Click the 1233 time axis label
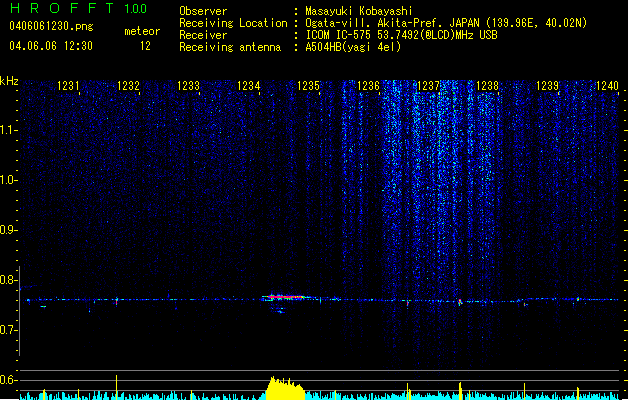The width and height of the screenshot is (629, 400). pos(189,85)
